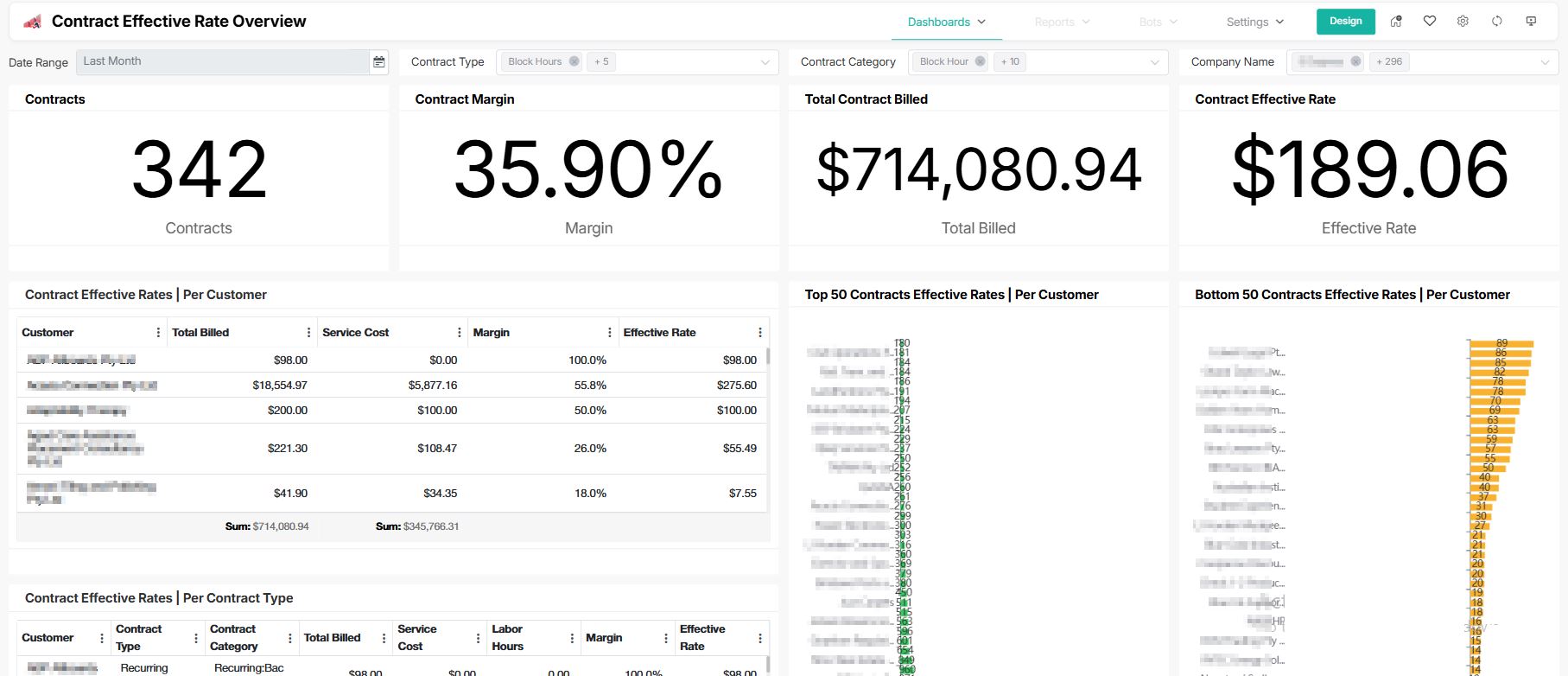Remove the Block Hour contract category chip
1568x676 pixels.
(x=980, y=61)
